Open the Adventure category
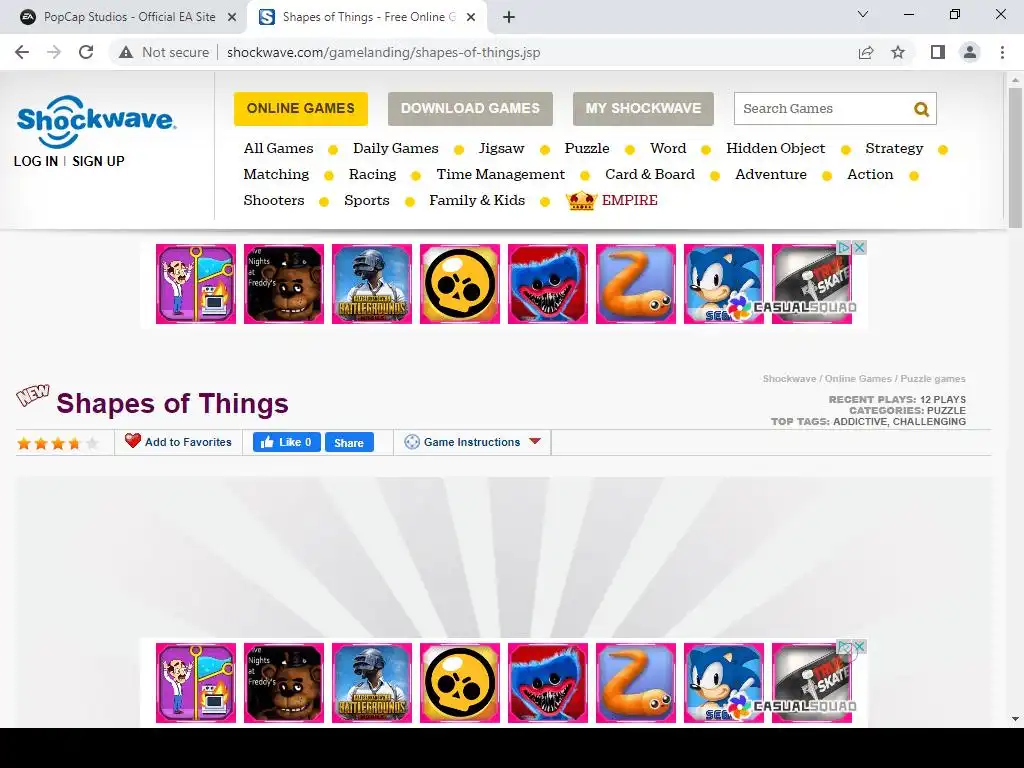Screen dimensions: 1024x768 pos(771,174)
